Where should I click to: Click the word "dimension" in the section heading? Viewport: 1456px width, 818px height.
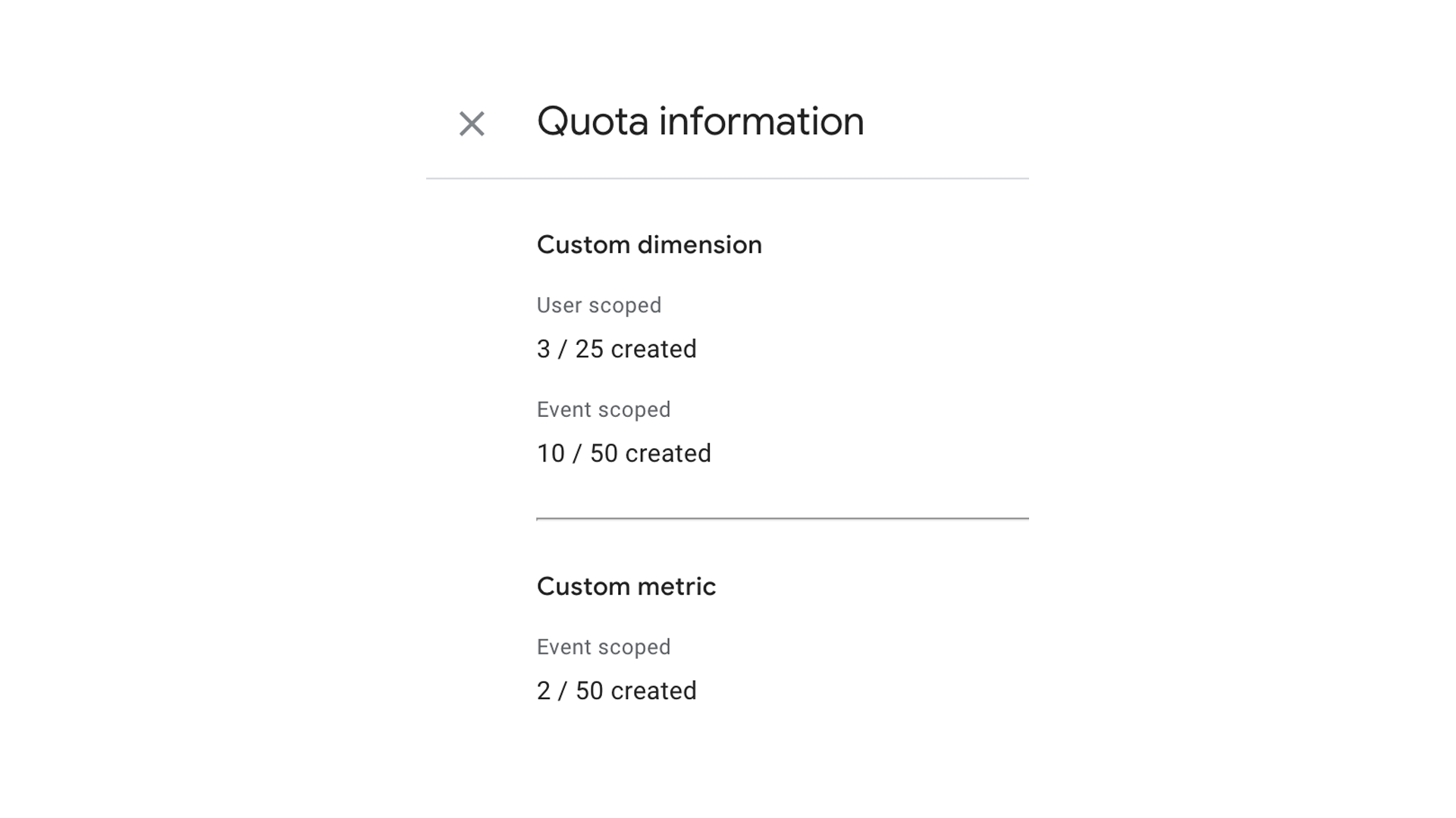[x=699, y=245]
